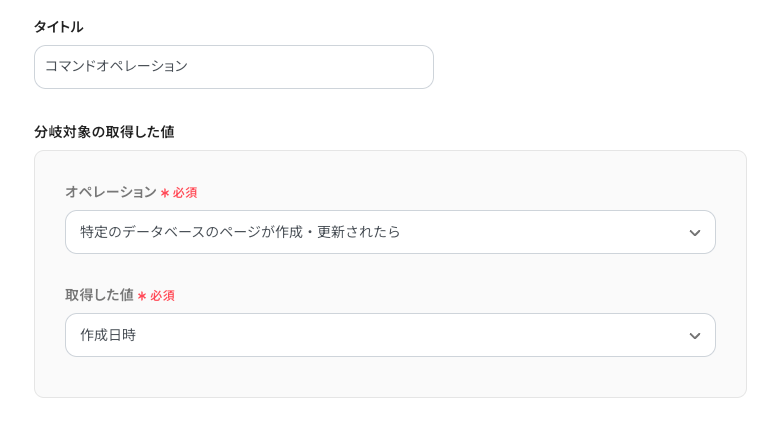Screen dimensions: 775x422
Task: Click the タイトル field label
Action: pyautogui.click(x=58, y=27)
